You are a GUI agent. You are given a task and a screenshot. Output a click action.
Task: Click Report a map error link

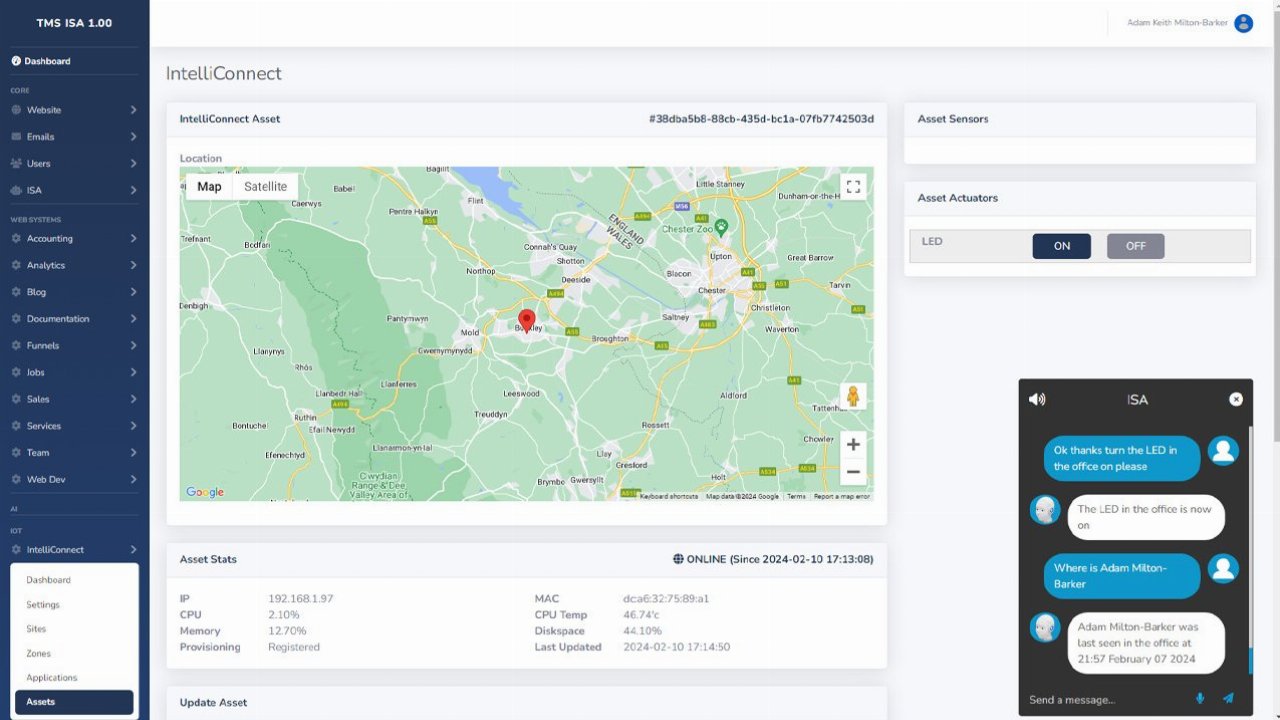pyautogui.click(x=841, y=497)
